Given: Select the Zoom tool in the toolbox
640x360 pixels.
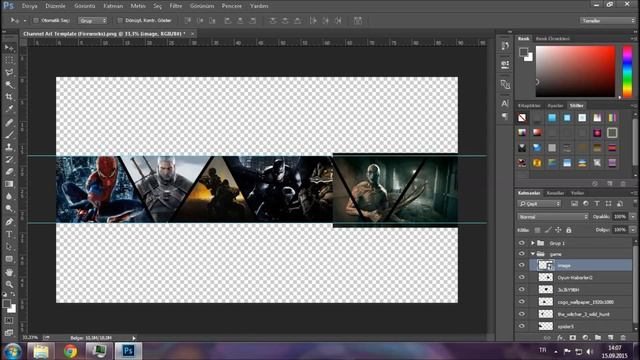Looking at the screenshot, I should point(9,284).
